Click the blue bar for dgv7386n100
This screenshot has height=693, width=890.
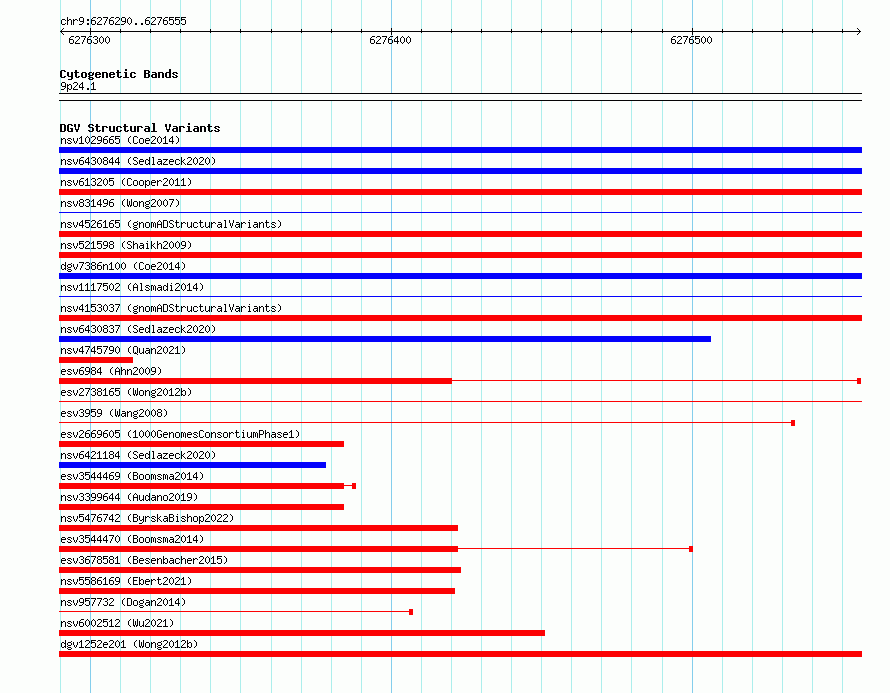pyautogui.click(x=460, y=276)
